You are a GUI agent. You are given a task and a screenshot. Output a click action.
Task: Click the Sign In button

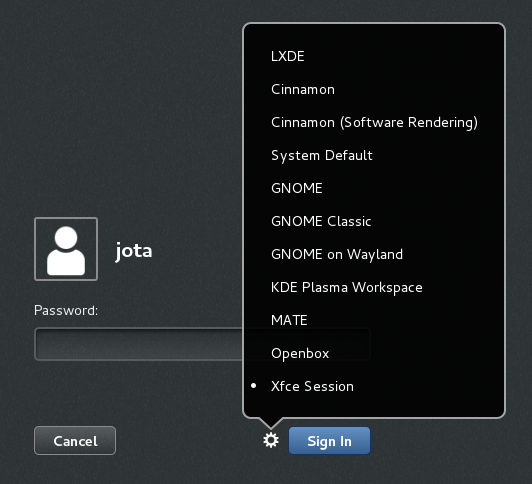pyautogui.click(x=329, y=441)
